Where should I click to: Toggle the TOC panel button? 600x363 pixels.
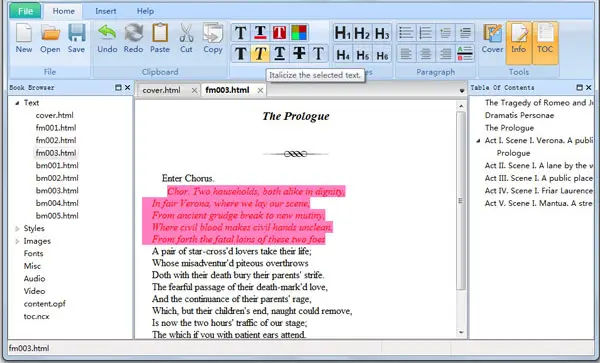(x=545, y=42)
